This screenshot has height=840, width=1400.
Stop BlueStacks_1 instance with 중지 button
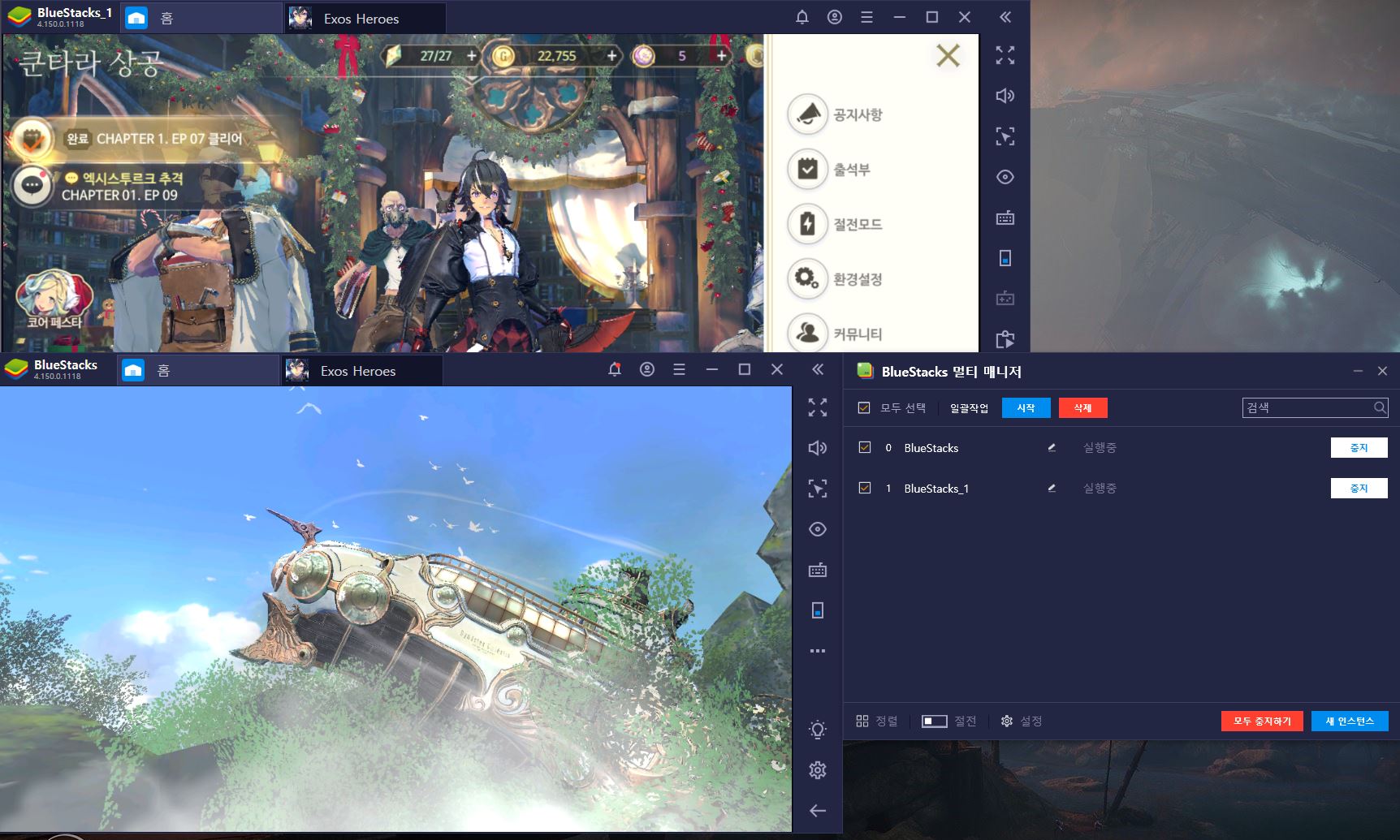(1359, 489)
